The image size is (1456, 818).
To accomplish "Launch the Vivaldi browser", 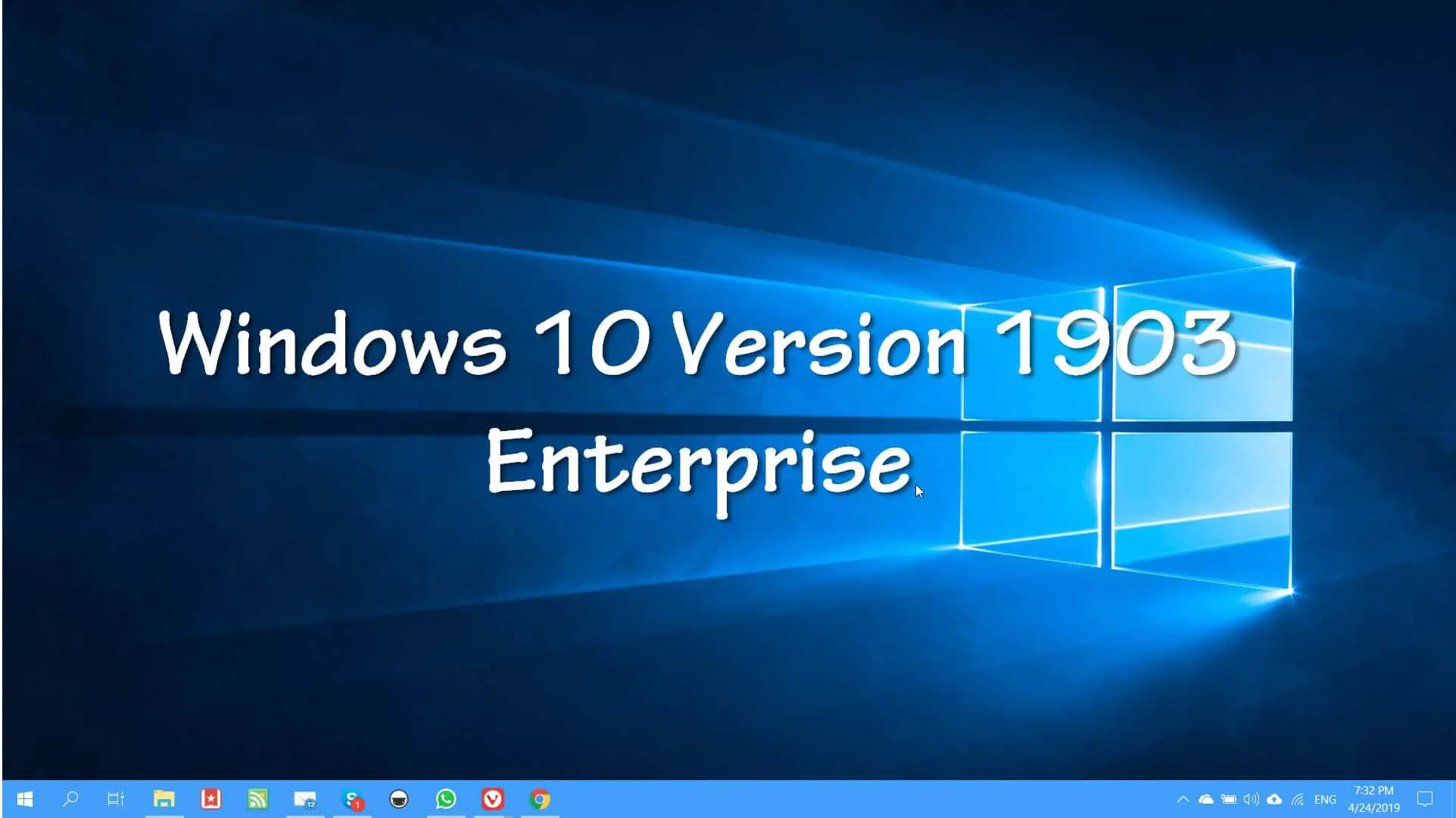I will click(493, 799).
